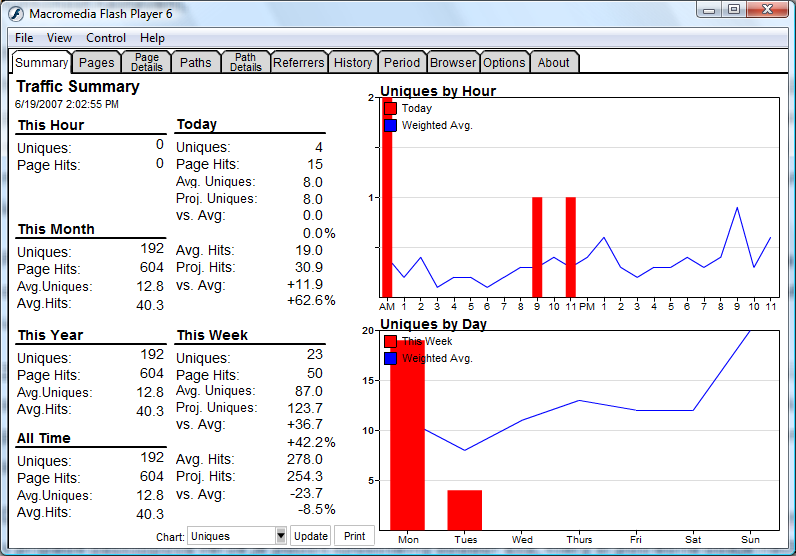The height and width of the screenshot is (556, 796).
Task: Click blue Weighted Avg. swatch in hourly chart
Action: tap(390, 125)
